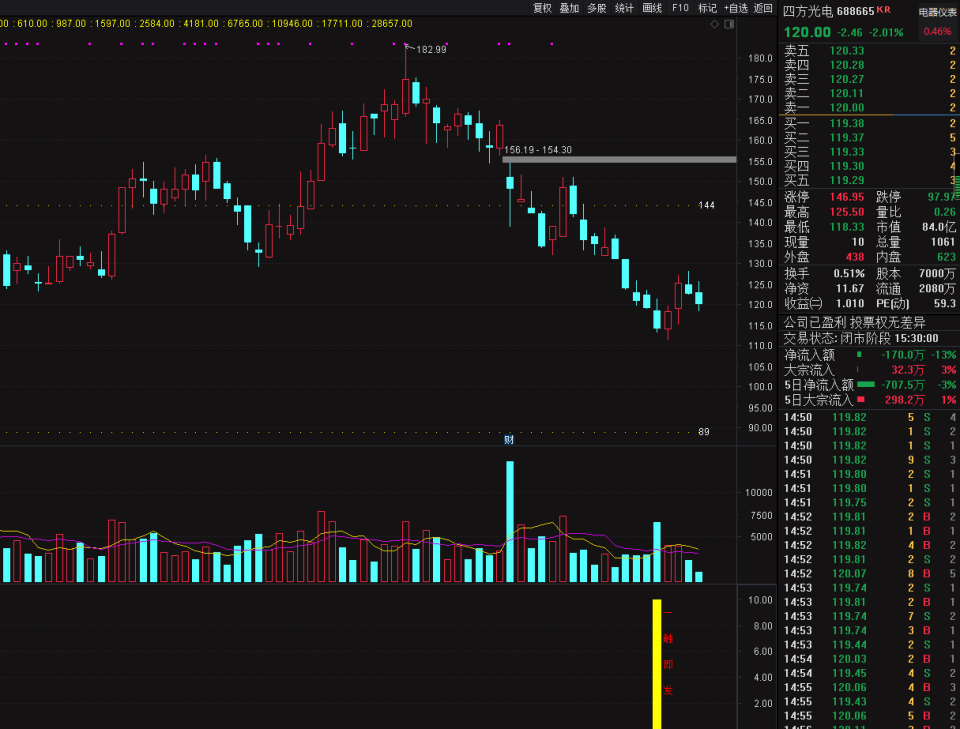Click the PE(动) value 59.3

point(945,303)
